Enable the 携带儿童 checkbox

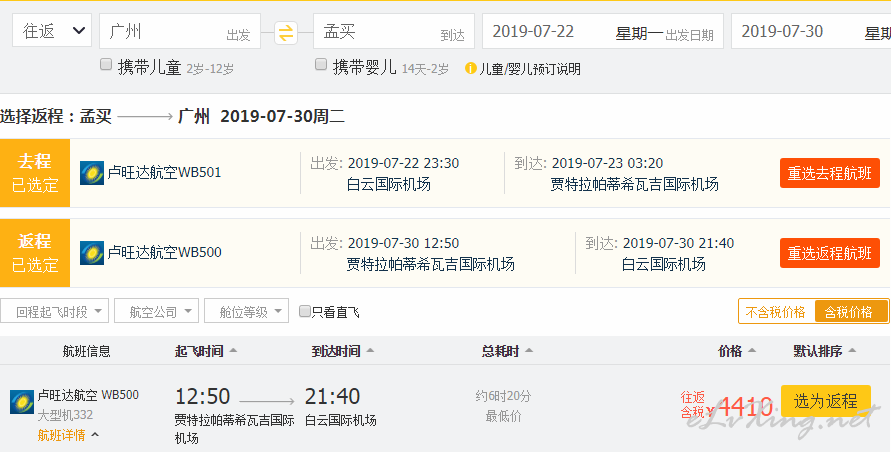coord(106,64)
